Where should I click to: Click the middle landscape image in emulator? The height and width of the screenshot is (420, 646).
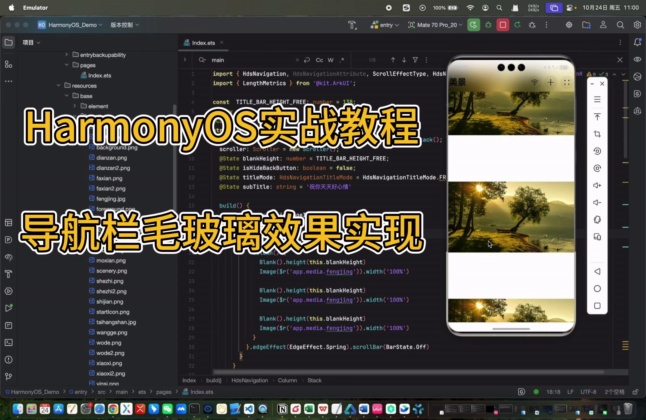[x=508, y=215]
